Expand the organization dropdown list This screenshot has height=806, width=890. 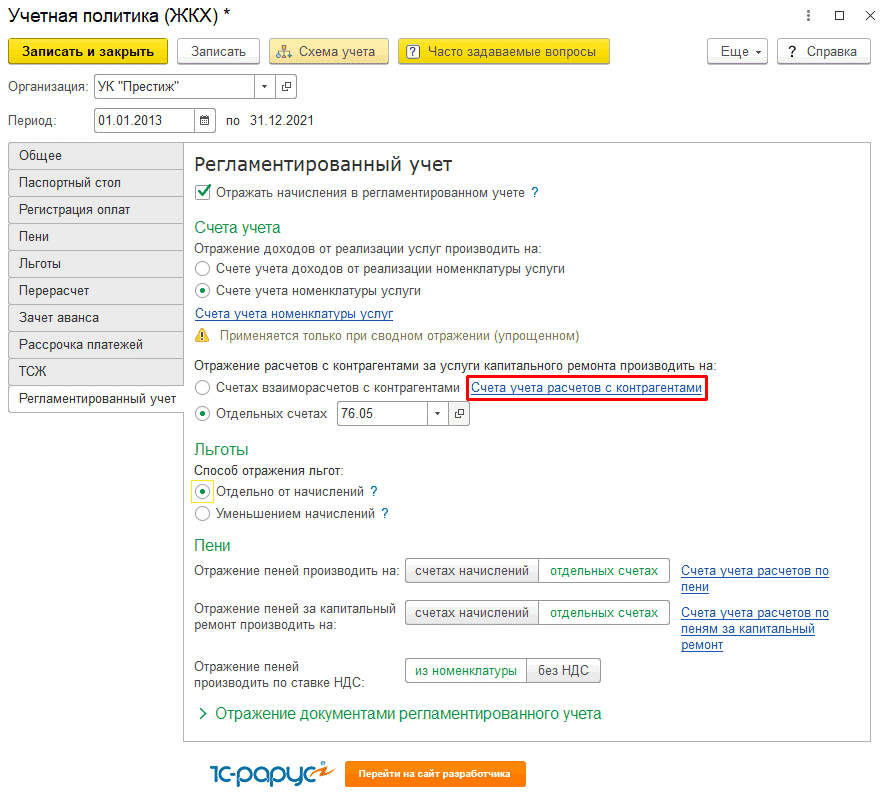[x=264, y=87]
